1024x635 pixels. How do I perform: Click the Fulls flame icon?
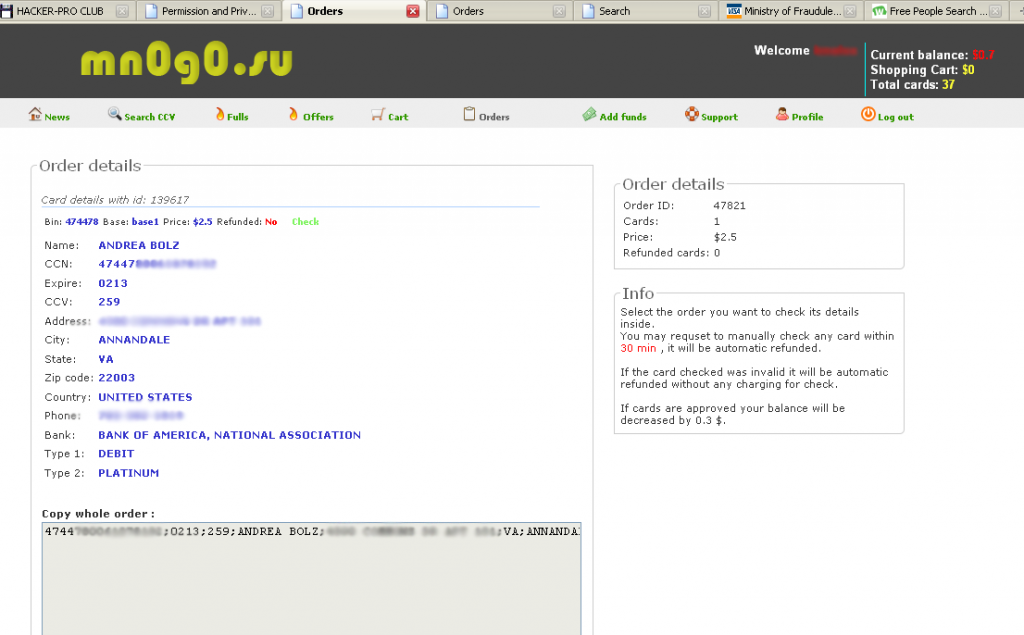click(219, 115)
